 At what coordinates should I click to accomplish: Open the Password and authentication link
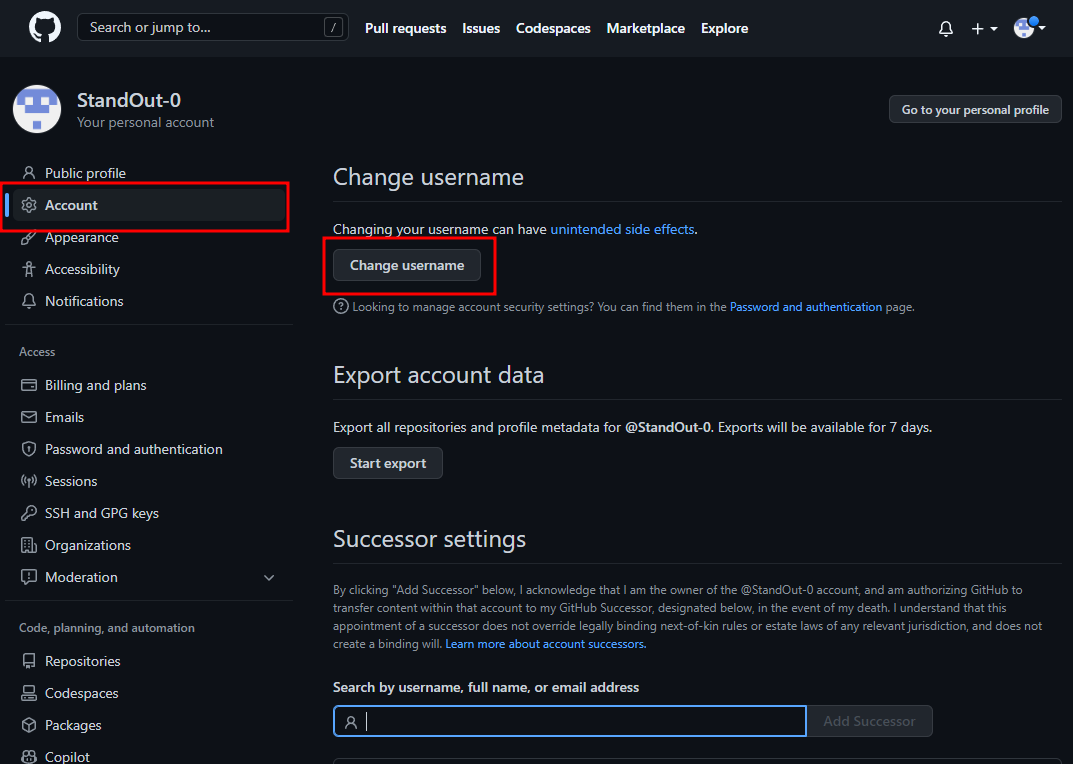(805, 307)
